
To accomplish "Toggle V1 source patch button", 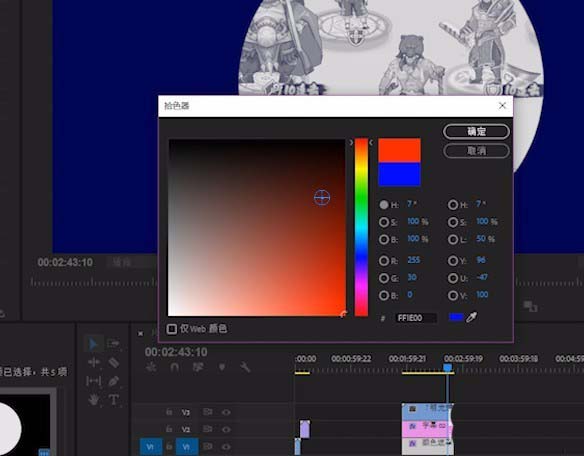I will (150, 446).
